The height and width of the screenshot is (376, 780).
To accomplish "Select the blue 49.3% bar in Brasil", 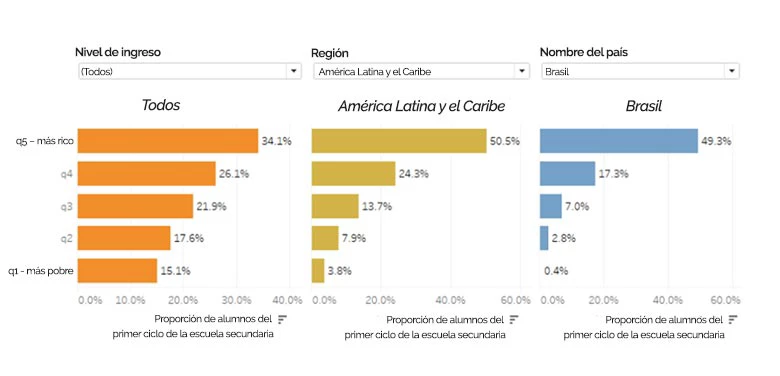I will pos(619,141).
